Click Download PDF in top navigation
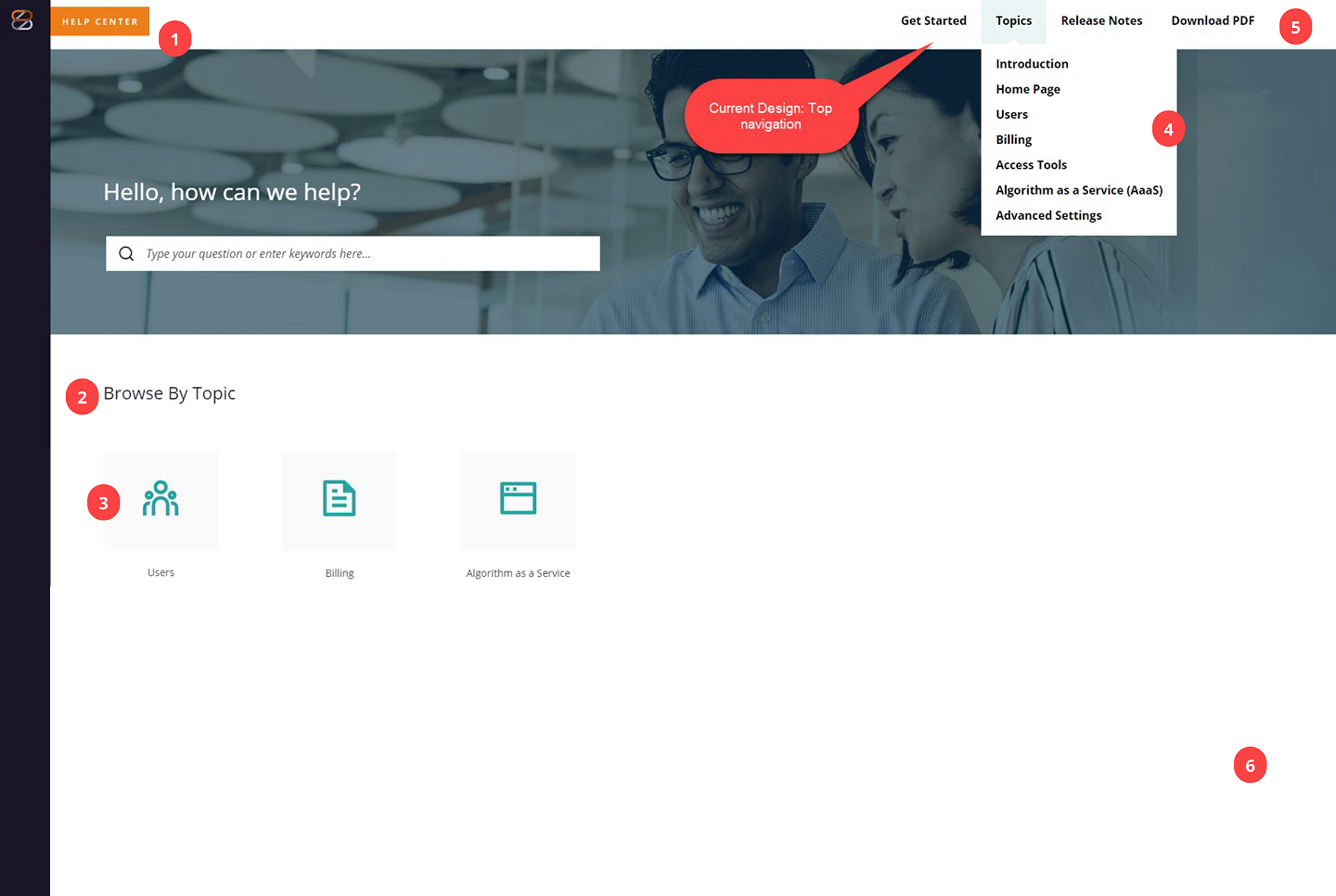The image size is (1336, 896). 1213,21
